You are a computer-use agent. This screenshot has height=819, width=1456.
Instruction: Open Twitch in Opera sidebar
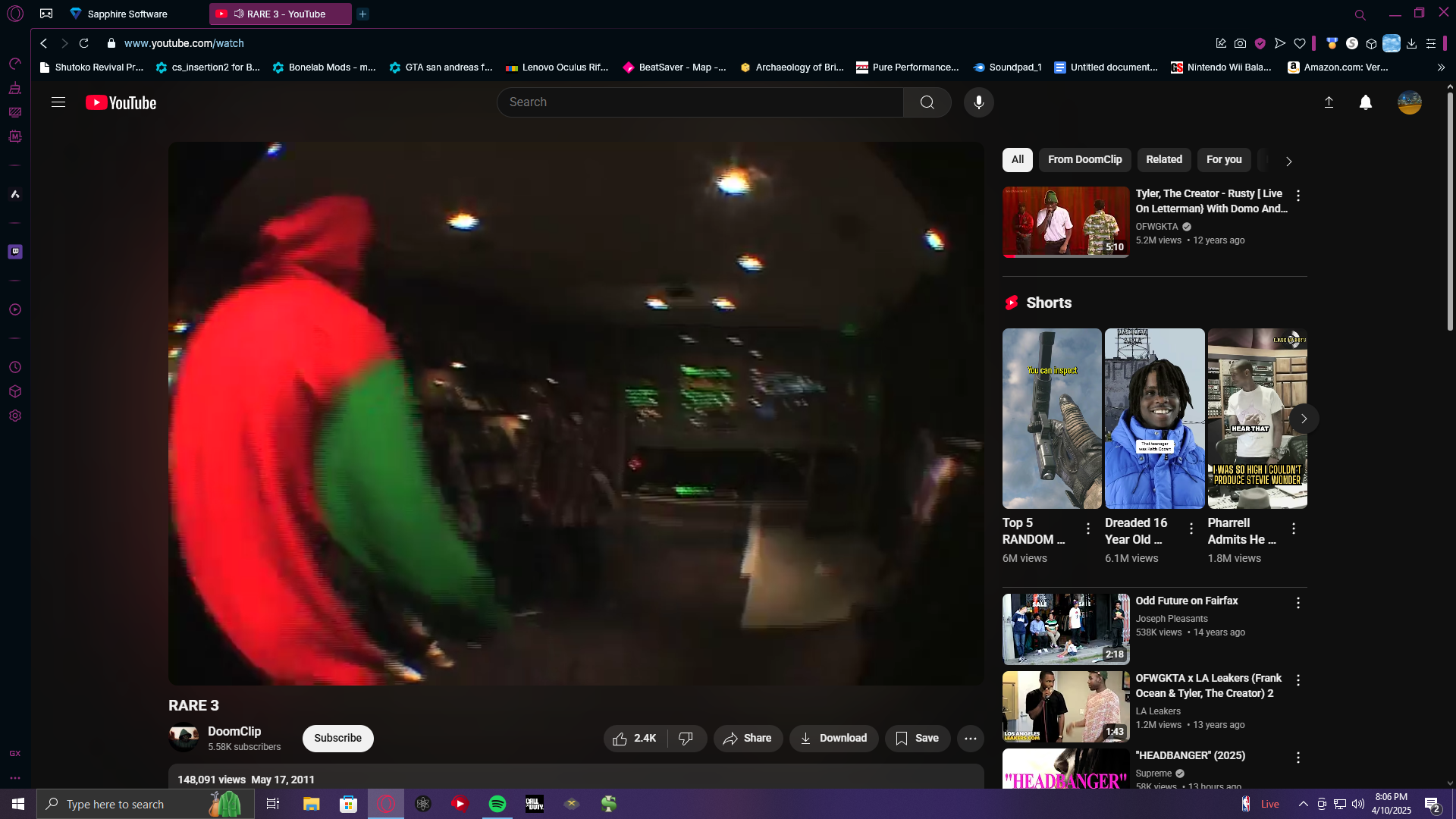click(15, 252)
